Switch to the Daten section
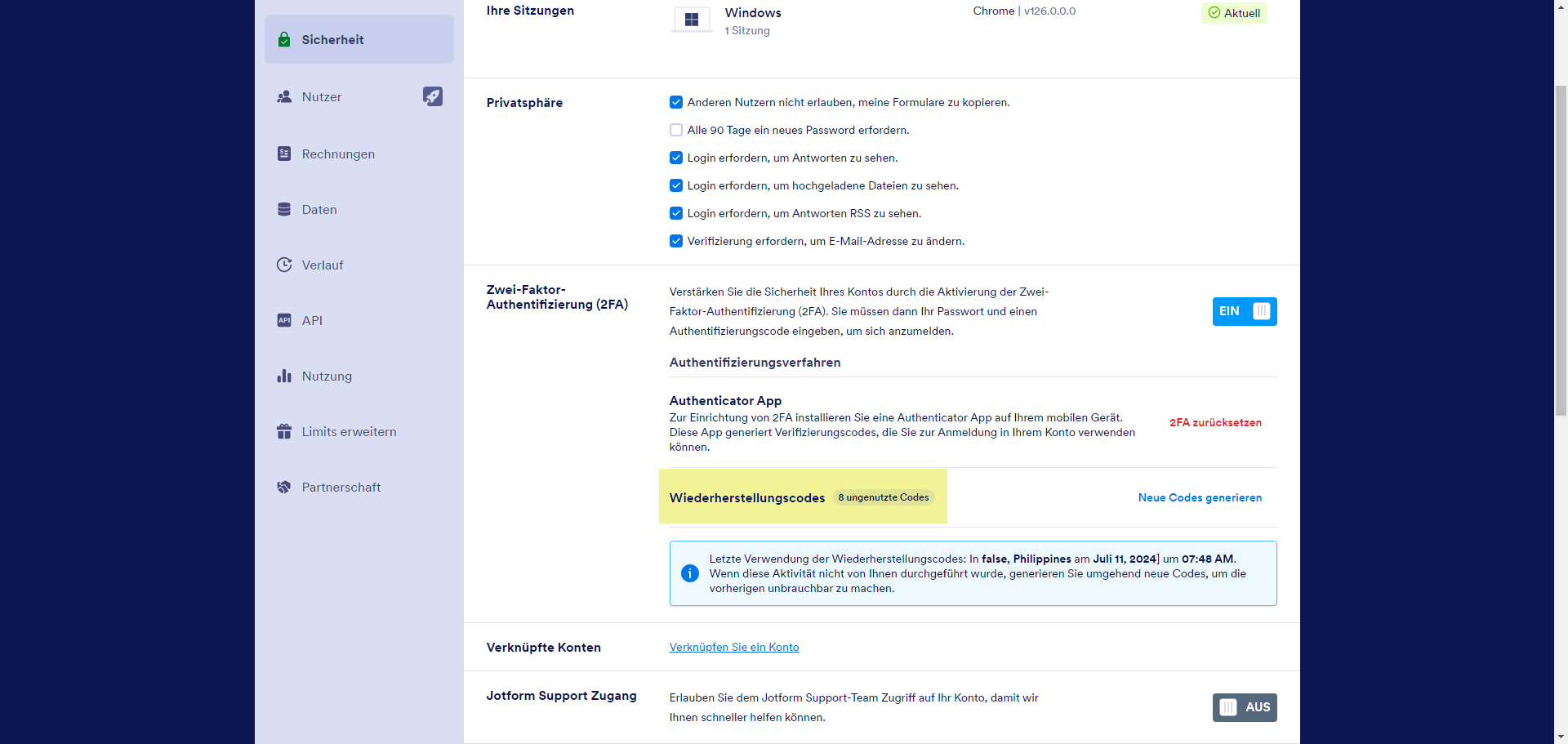Image resolution: width=1568 pixels, height=744 pixels. click(359, 209)
